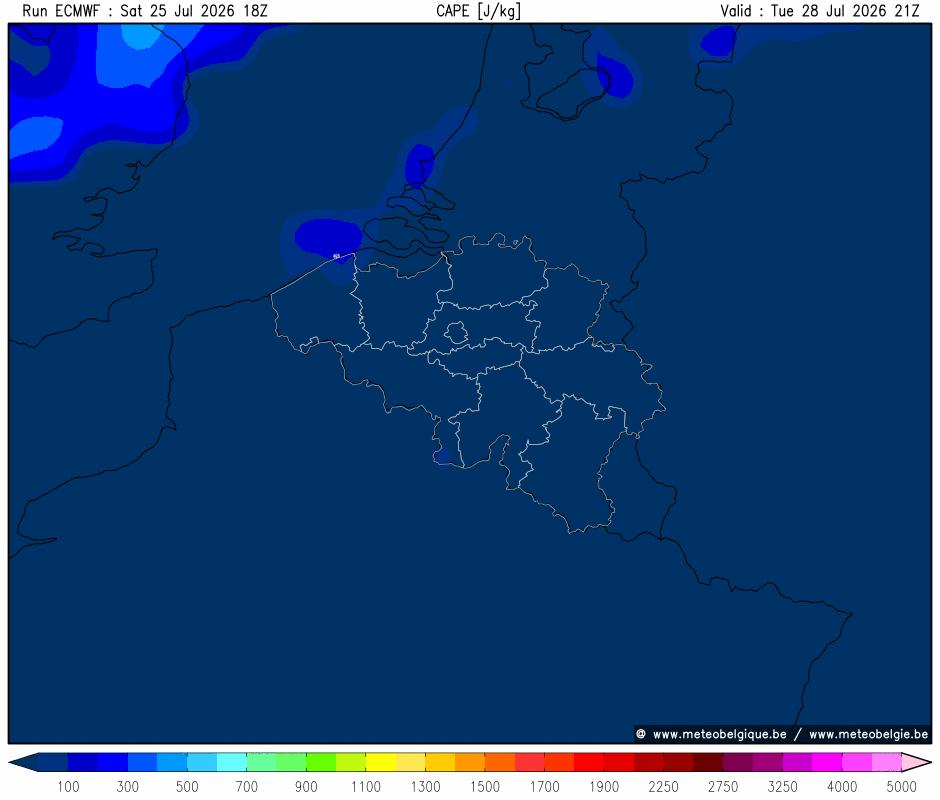The height and width of the screenshot is (800, 940).
Task: Select the bright yellow swatch in the CAPE legend
Action: 381,762
